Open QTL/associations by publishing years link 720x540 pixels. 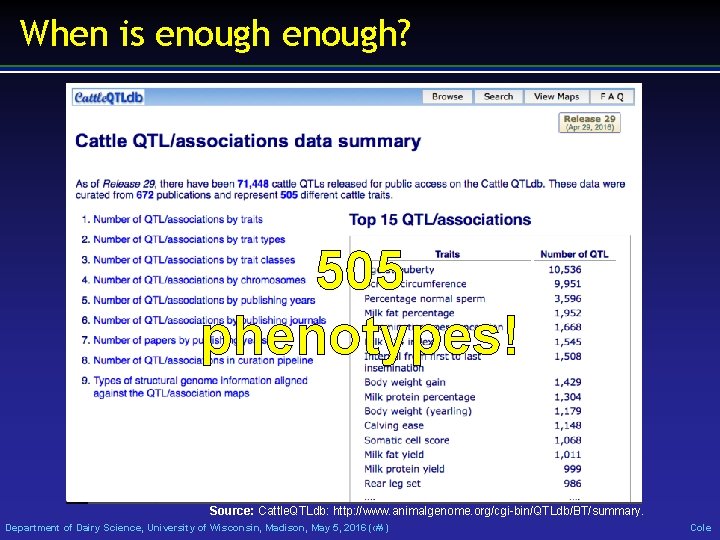[204, 300]
